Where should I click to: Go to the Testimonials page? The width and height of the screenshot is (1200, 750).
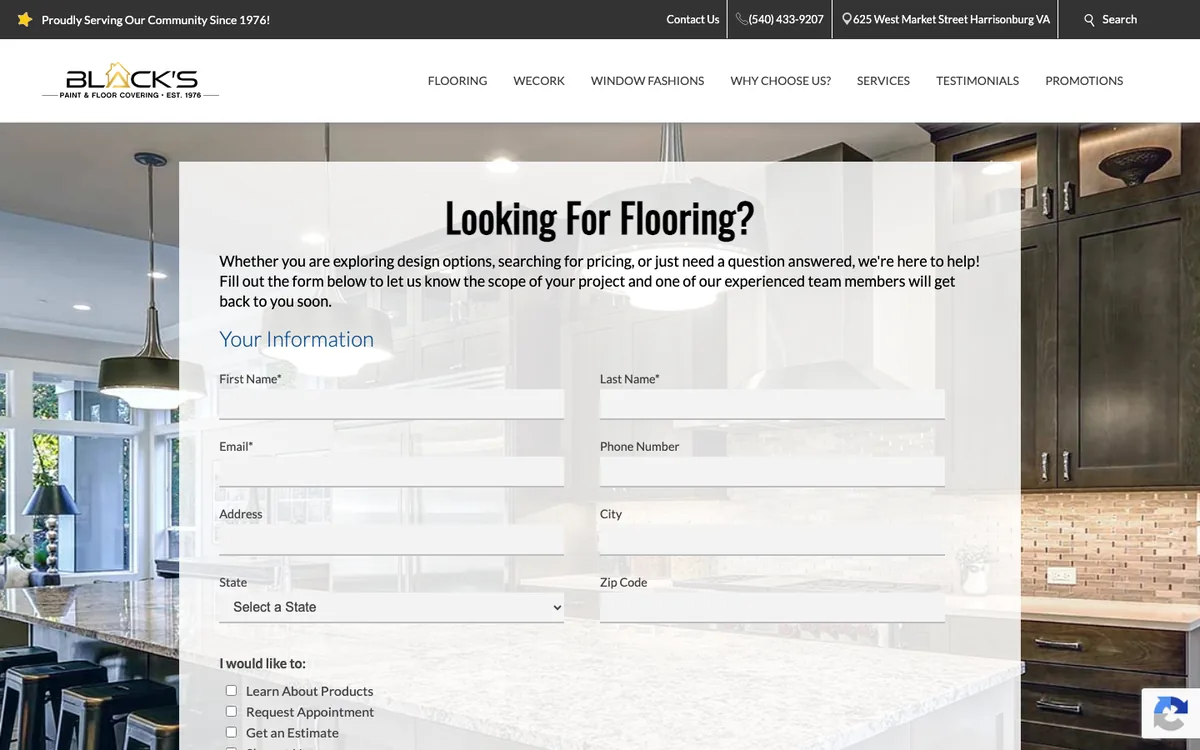977,81
